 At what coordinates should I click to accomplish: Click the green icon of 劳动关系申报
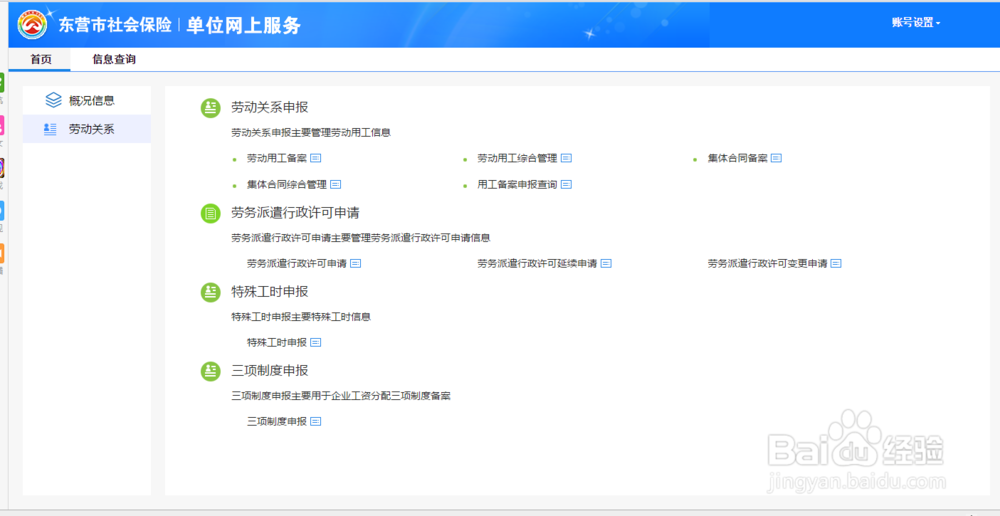(210, 108)
